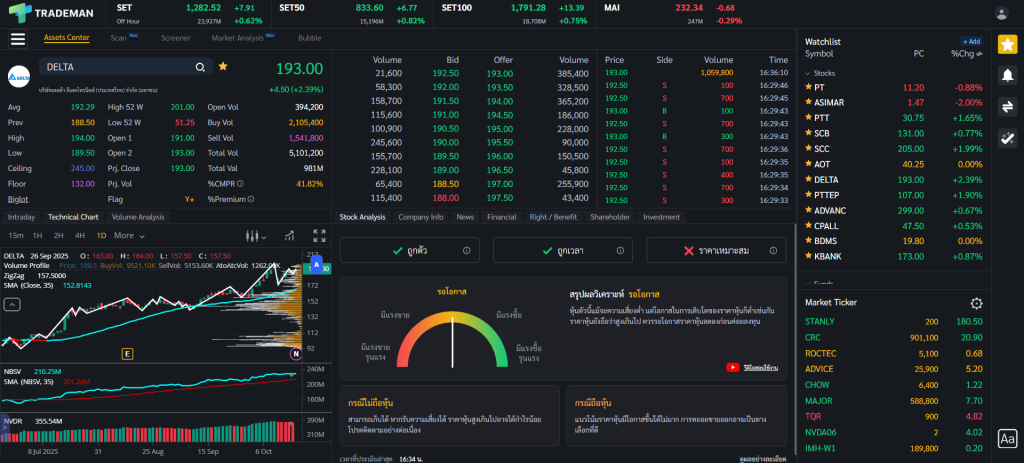Open the YouTube tutorial video link
Screen dimensions: 1024x463
[x=752, y=368]
